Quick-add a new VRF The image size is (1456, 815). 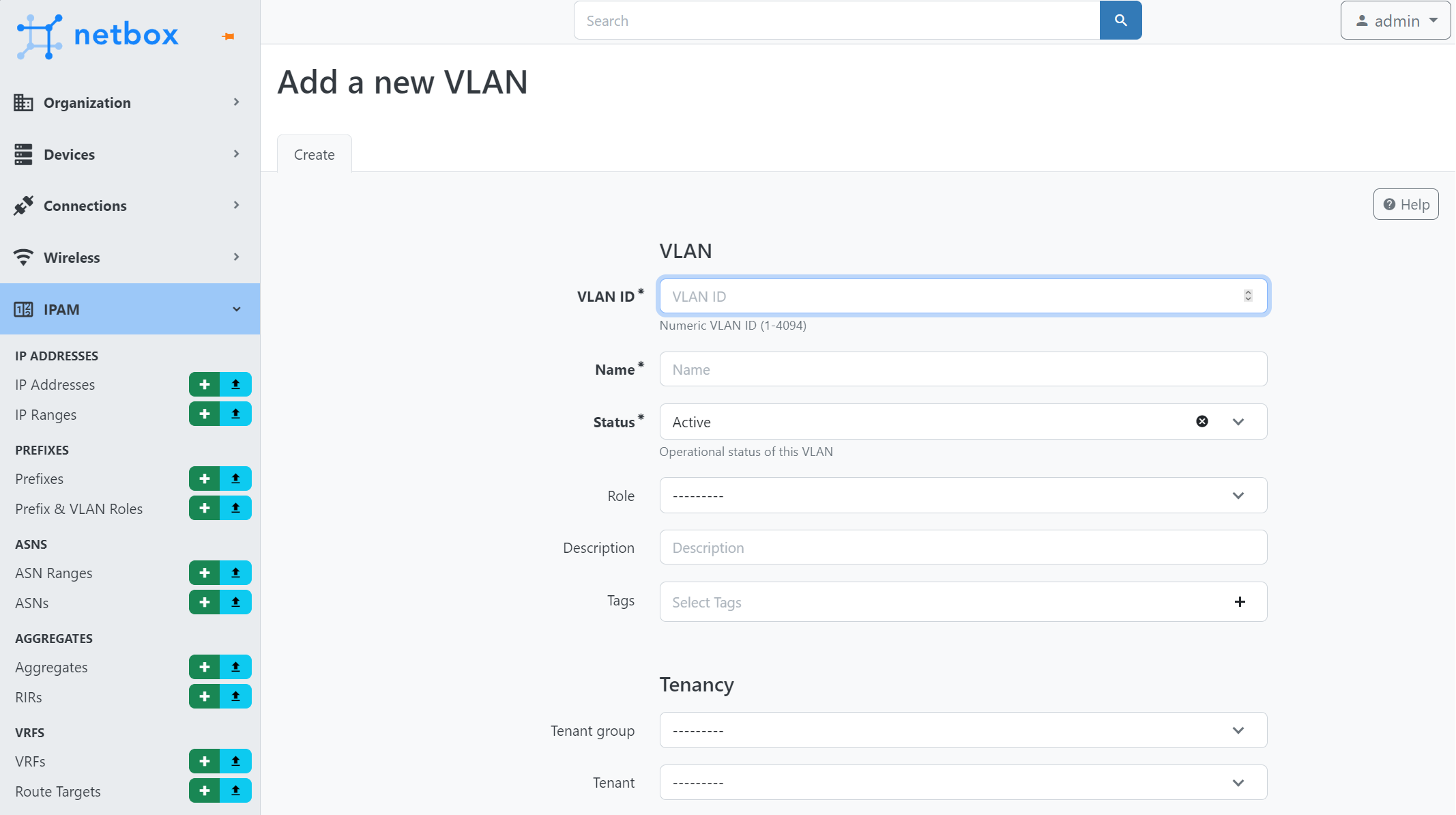[204, 761]
